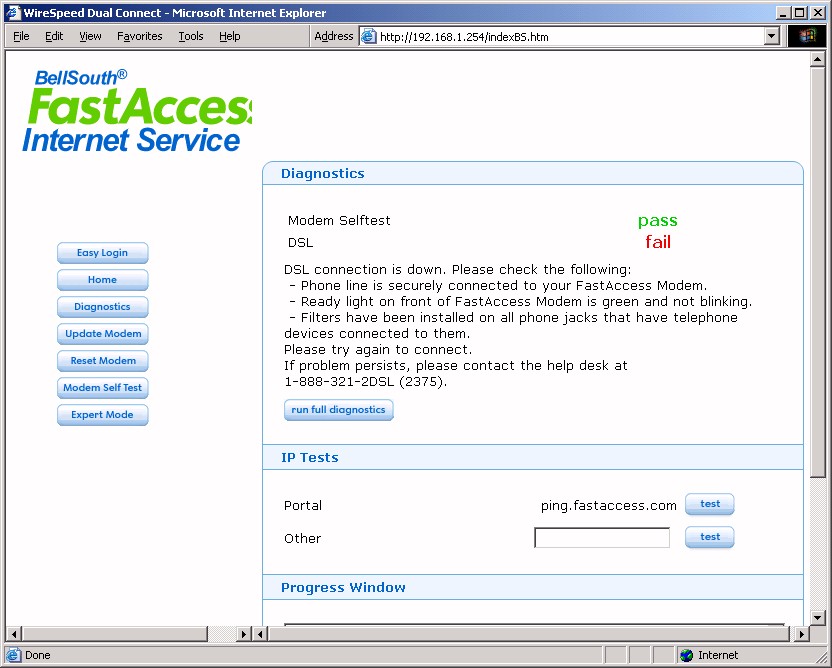Open the View menu
Image resolution: width=832 pixels, height=668 pixels.
(90, 36)
